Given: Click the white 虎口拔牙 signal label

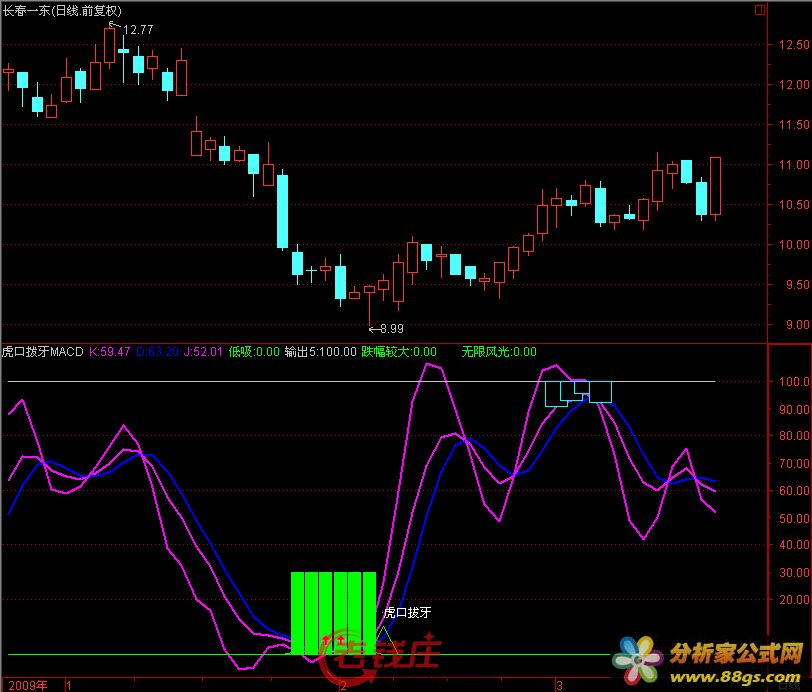Looking at the screenshot, I should coord(407,613).
